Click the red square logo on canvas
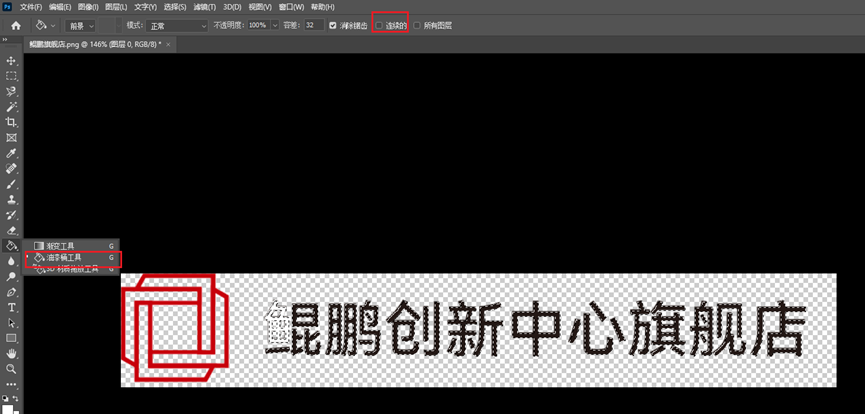865x414 pixels. 174,327
